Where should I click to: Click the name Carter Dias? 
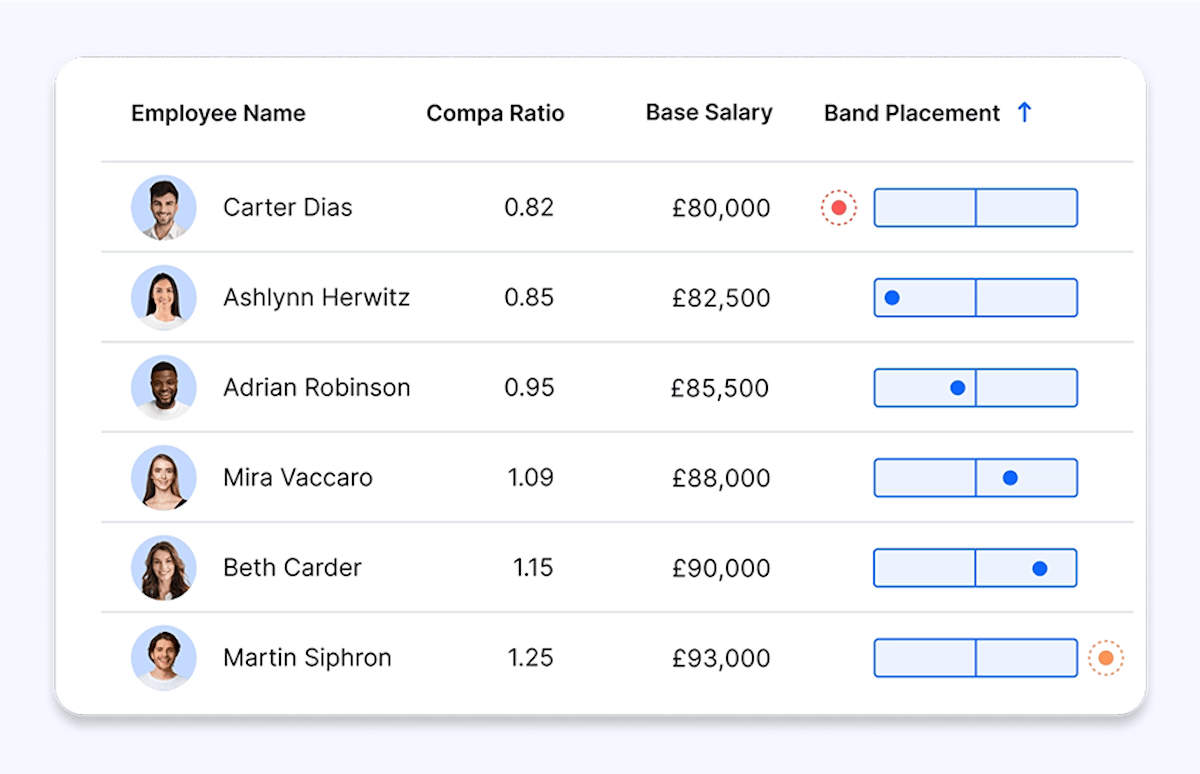287,207
